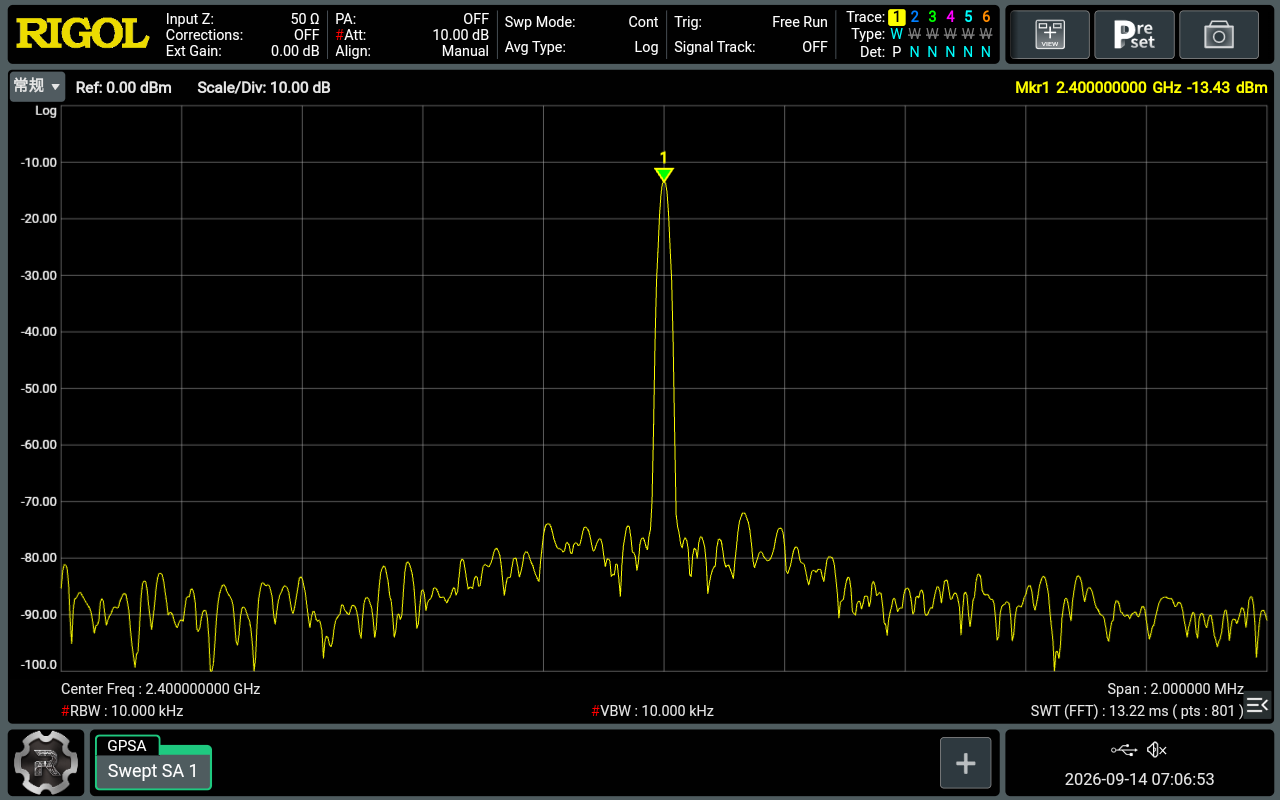Click the Align Manual setting
1280x800 pixels.
pyautogui.click(x=412, y=51)
